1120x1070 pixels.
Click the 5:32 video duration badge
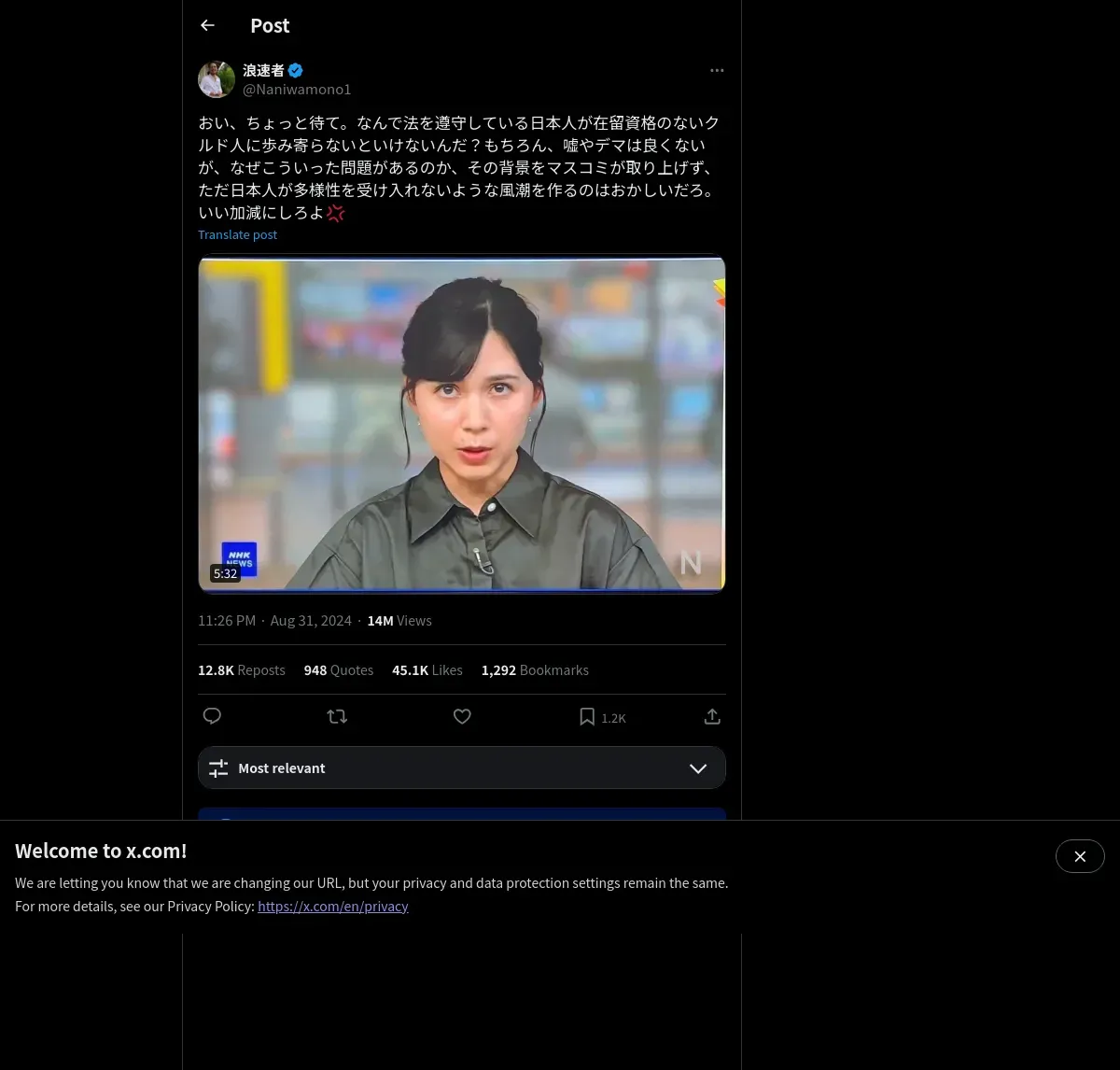(225, 573)
